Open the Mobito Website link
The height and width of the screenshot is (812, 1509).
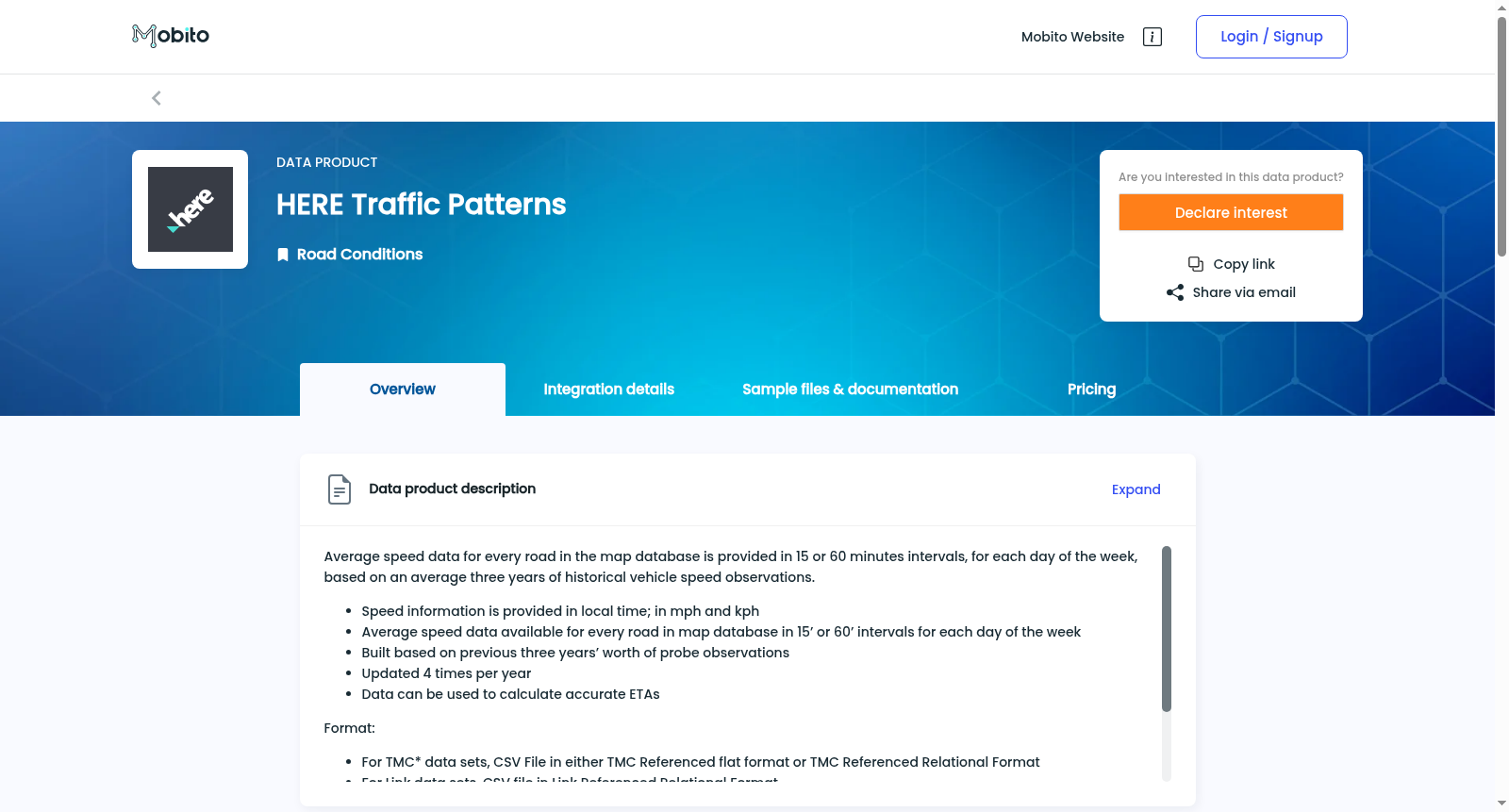tap(1073, 37)
